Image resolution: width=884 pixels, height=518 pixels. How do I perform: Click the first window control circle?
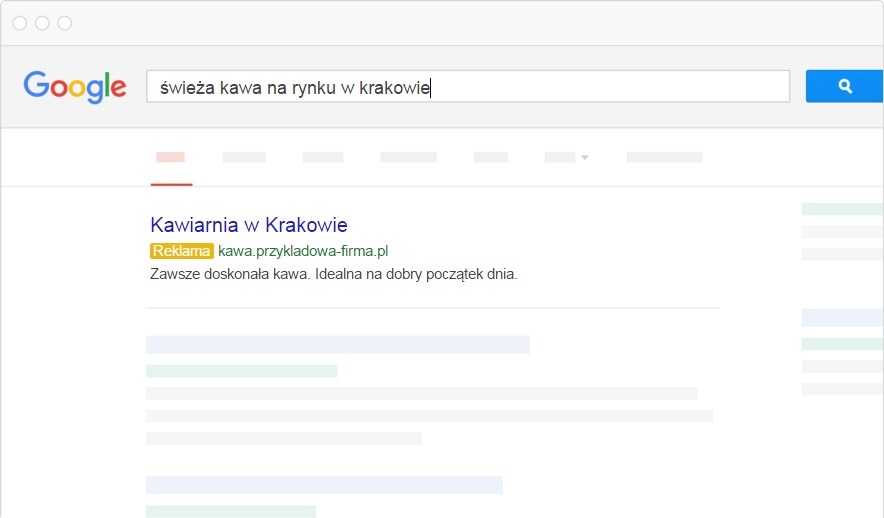coord(20,23)
